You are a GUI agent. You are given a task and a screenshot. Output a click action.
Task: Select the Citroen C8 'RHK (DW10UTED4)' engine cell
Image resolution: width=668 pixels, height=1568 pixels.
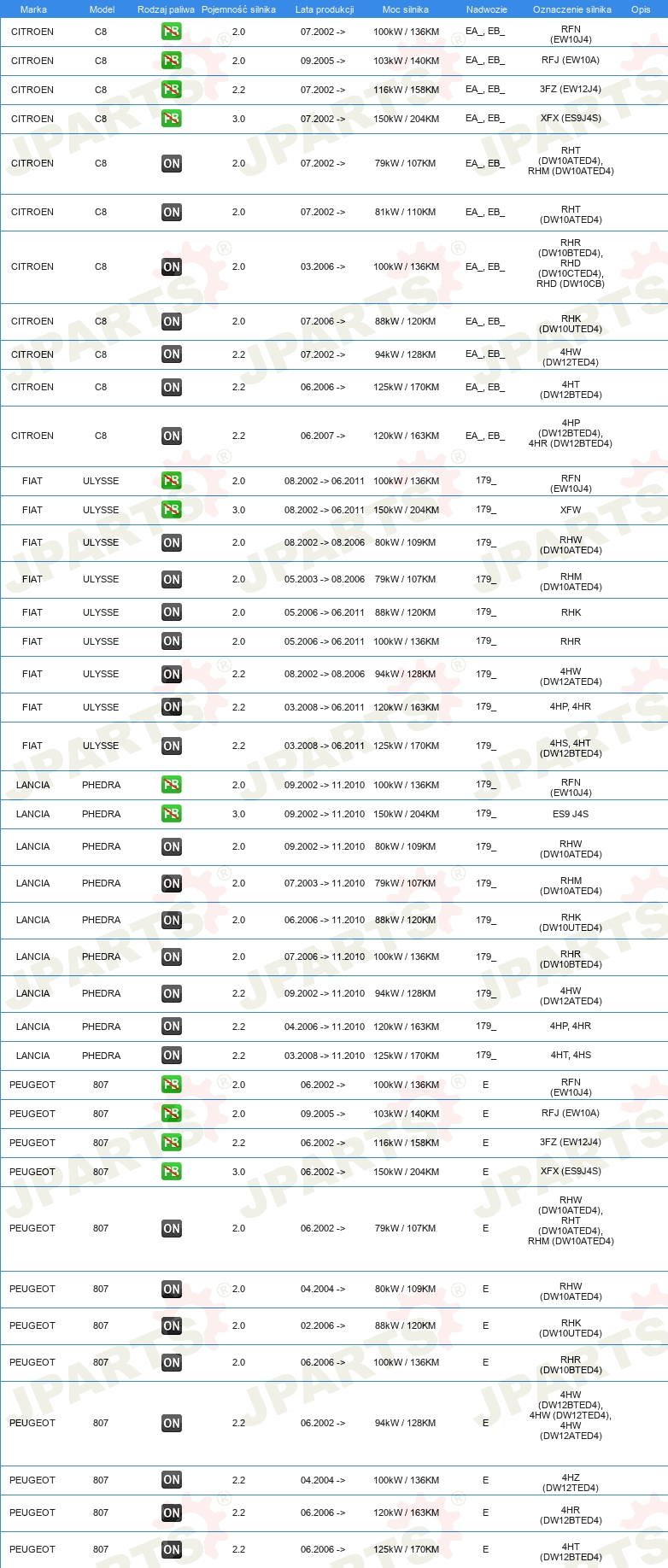[571, 325]
